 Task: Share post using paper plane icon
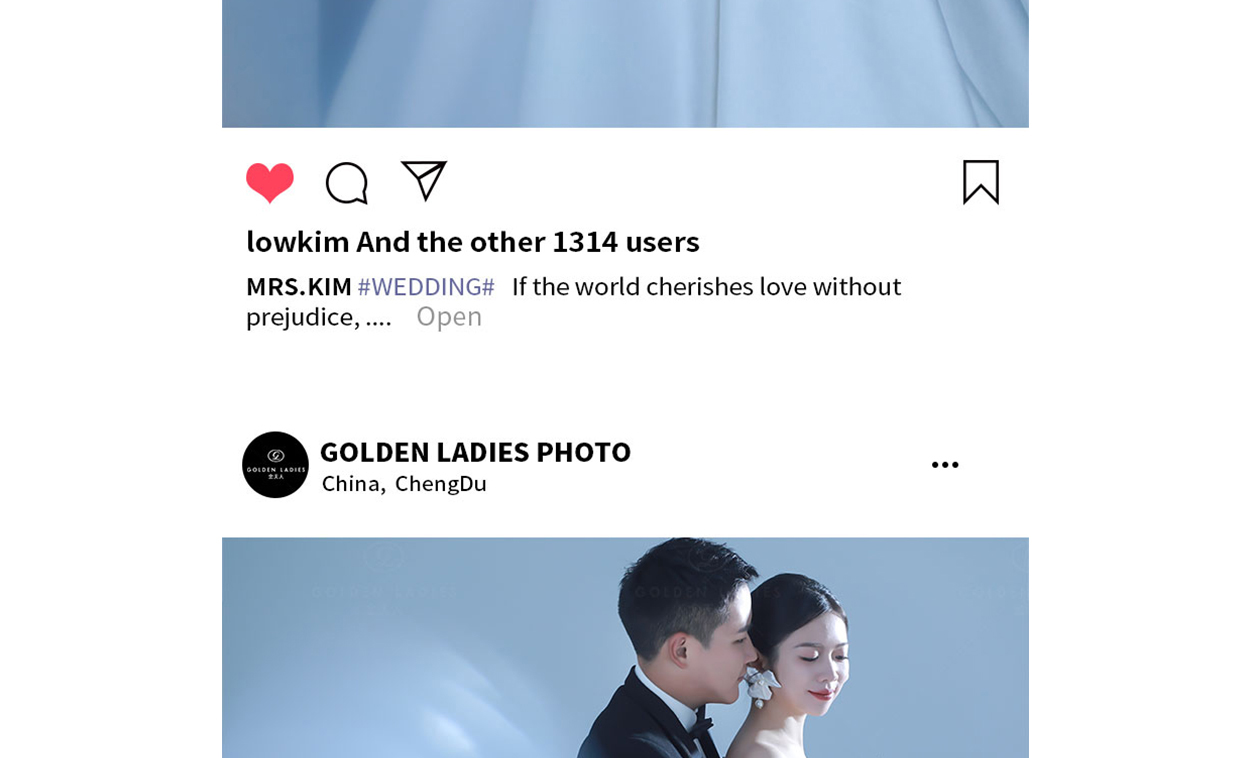tap(424, 181)
